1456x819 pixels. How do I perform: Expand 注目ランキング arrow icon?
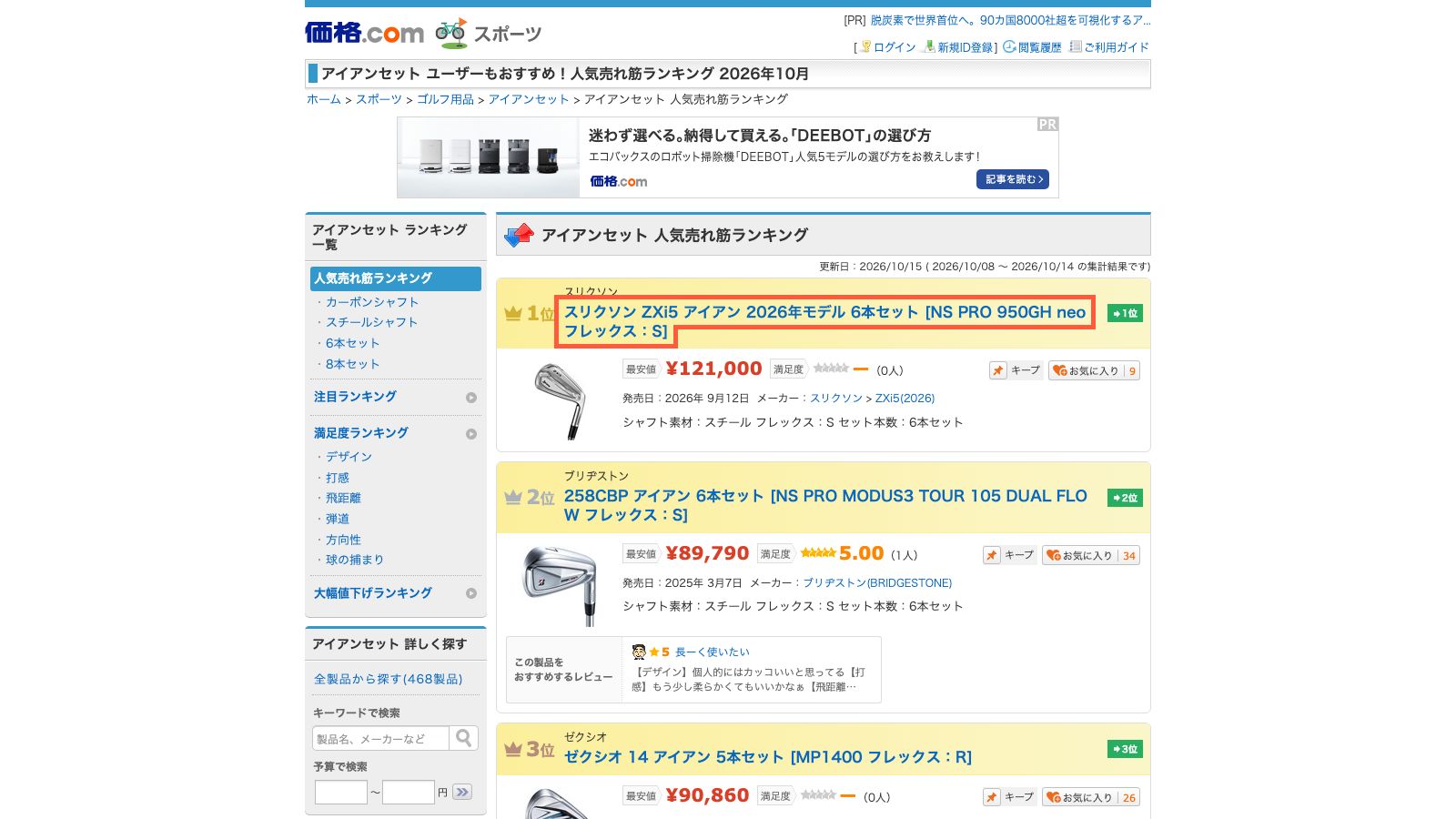[471, 398]
